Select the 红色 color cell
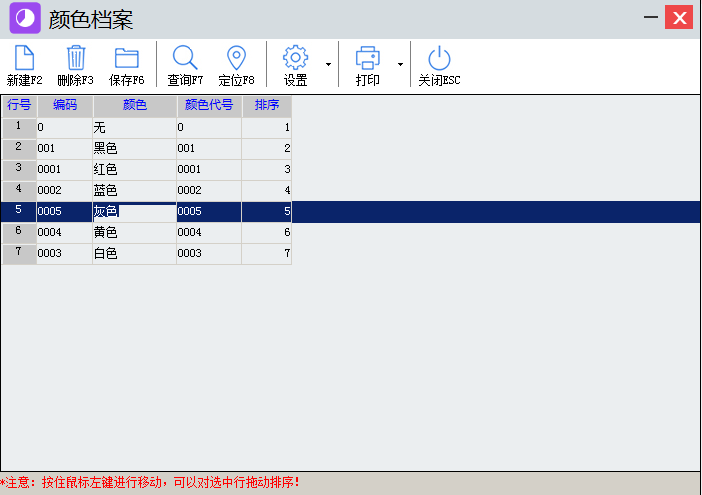The width and height of the screenshot is (702, 495). 134,169
